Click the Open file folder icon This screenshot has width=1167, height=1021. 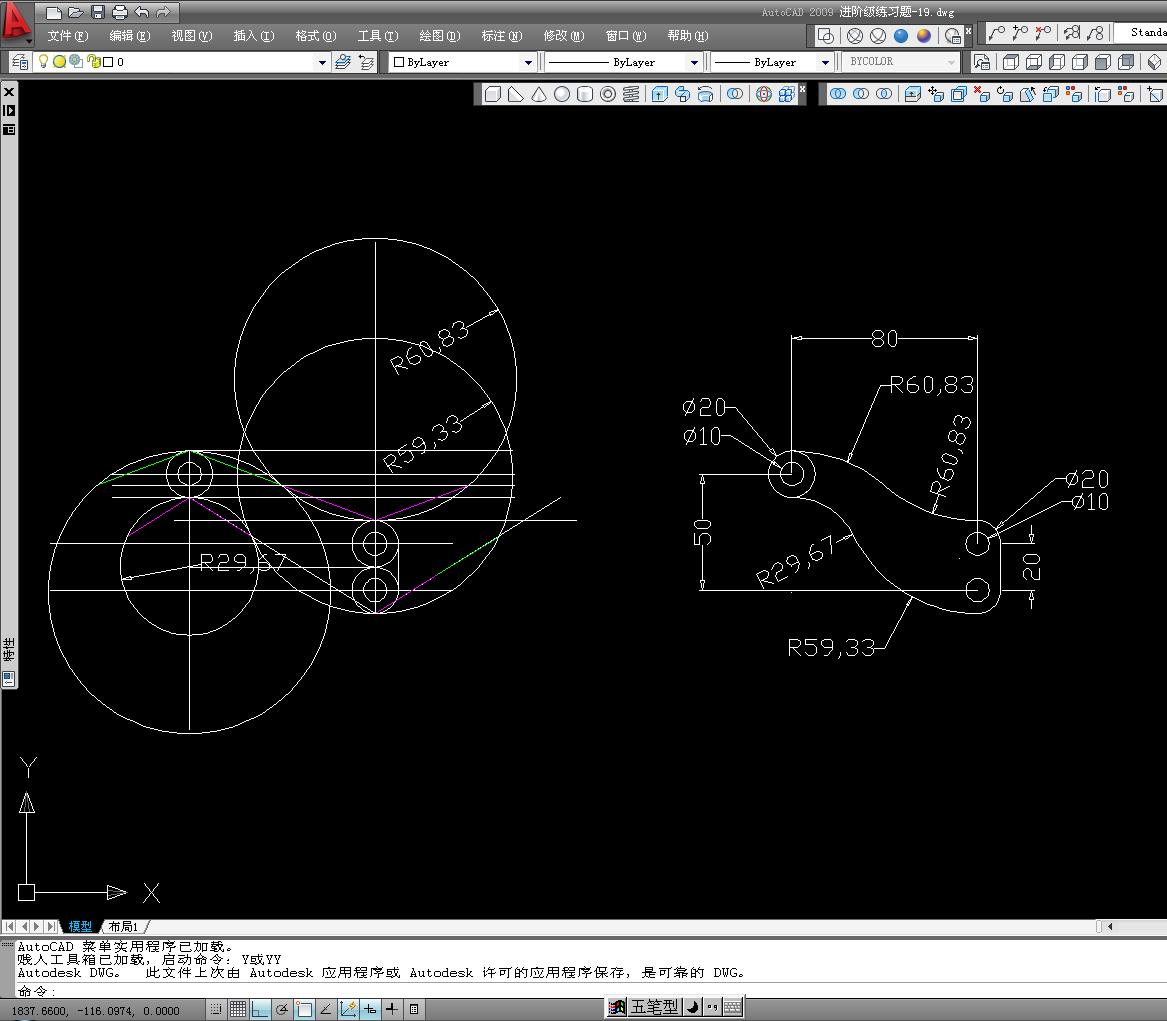click(76, 12)
